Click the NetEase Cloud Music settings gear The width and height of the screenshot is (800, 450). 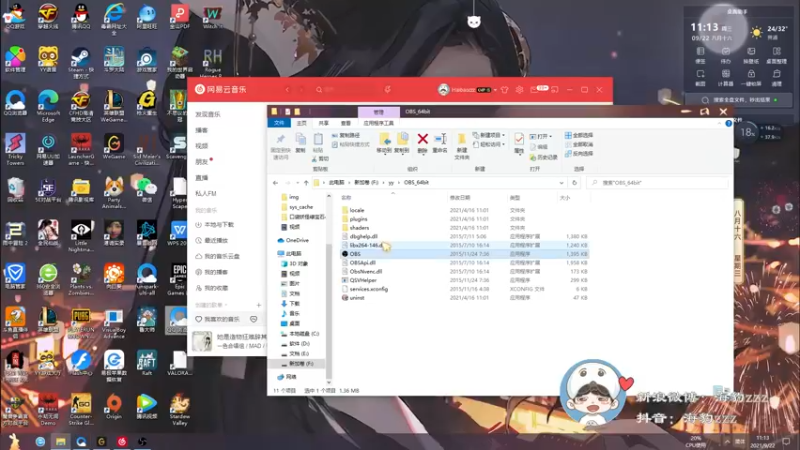coord(519,90)
